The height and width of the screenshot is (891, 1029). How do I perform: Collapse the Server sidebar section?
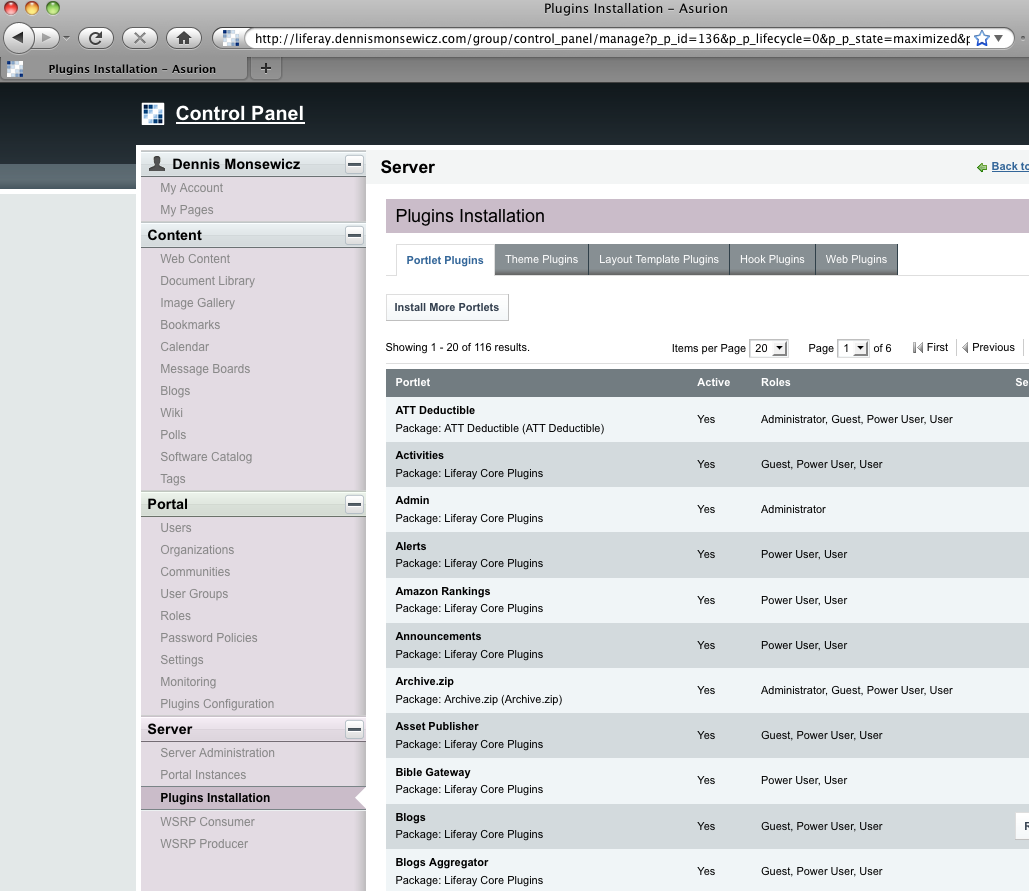354,729
